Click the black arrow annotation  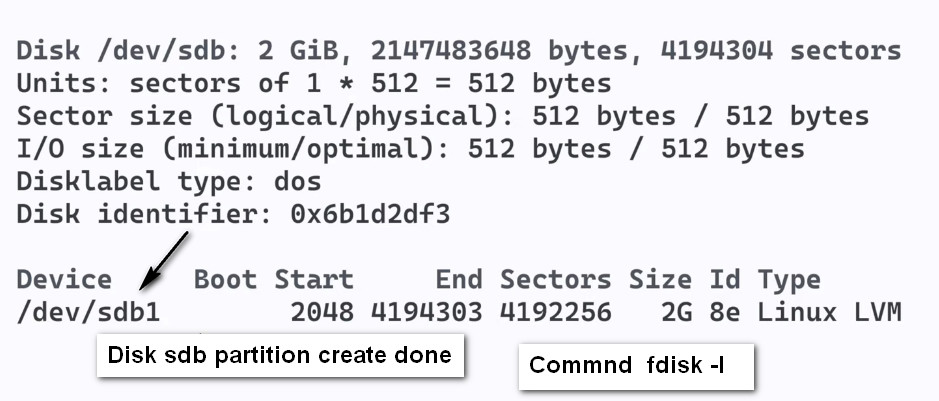pyautogui.click(x=163, y=261)
